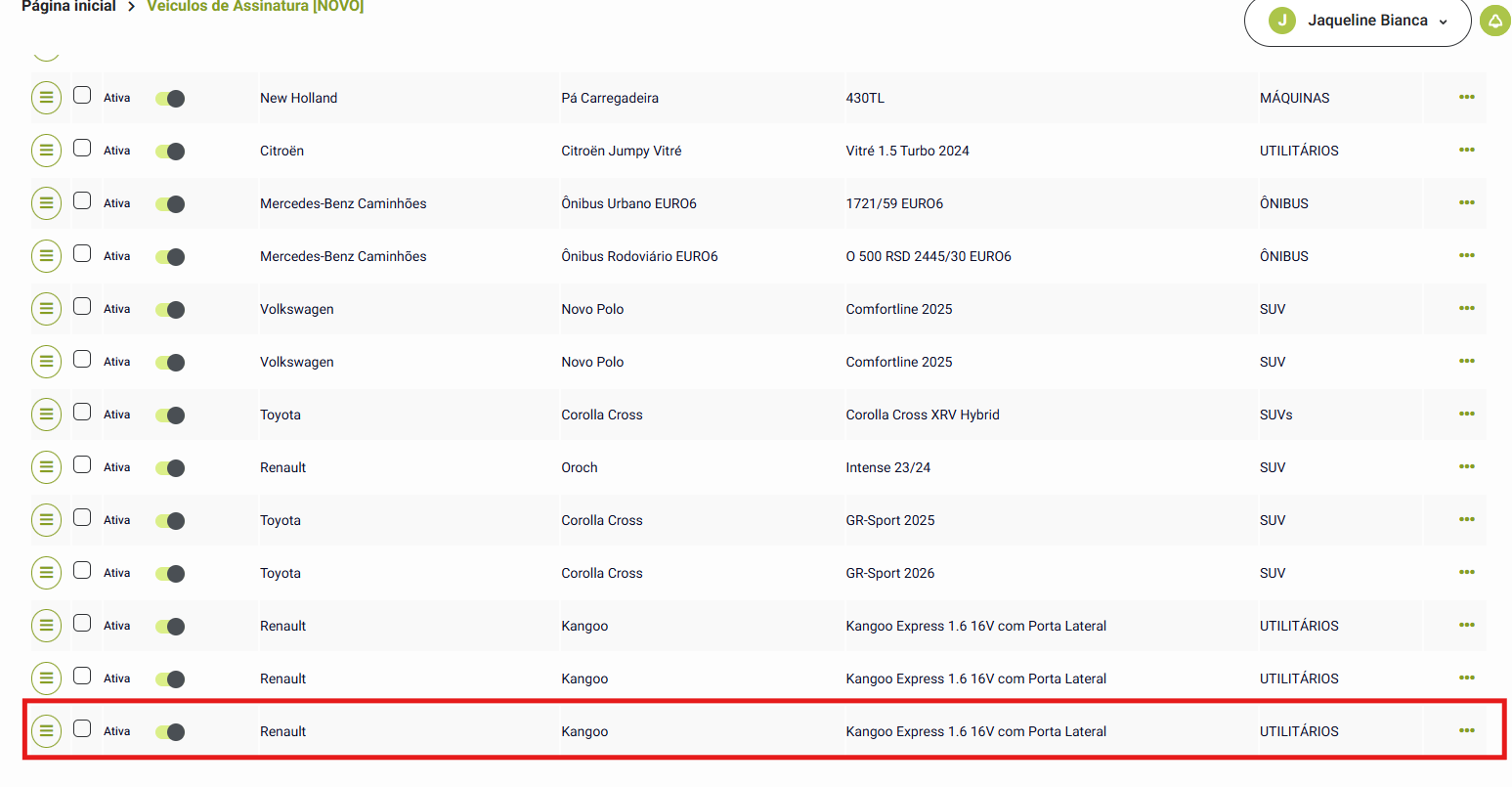Click the drag handle icon for New Holland row
The image size is (1512, 787).
pyautogui.click(x=46, y=98)
